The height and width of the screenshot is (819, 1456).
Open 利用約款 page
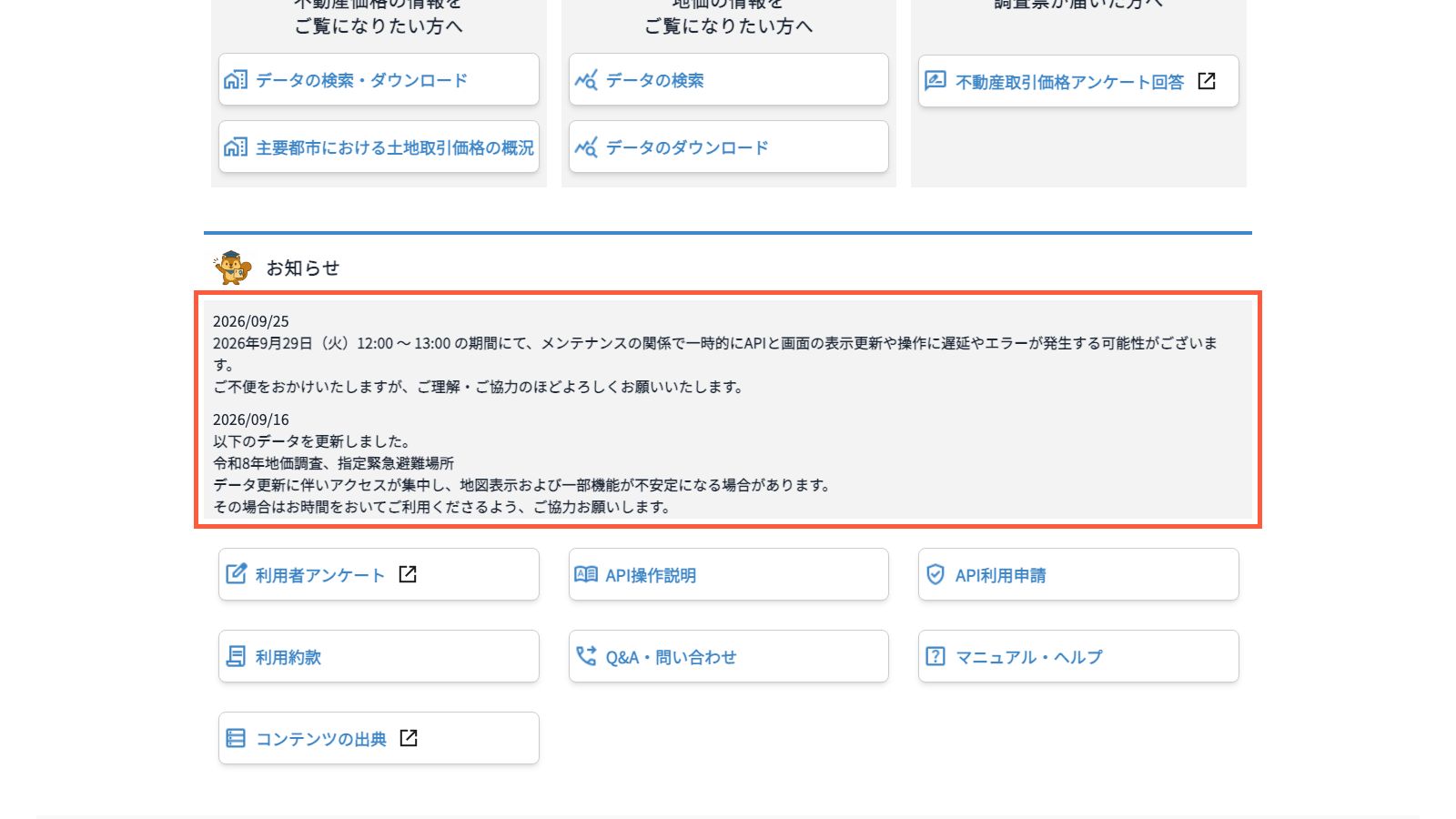click(379, 656)
